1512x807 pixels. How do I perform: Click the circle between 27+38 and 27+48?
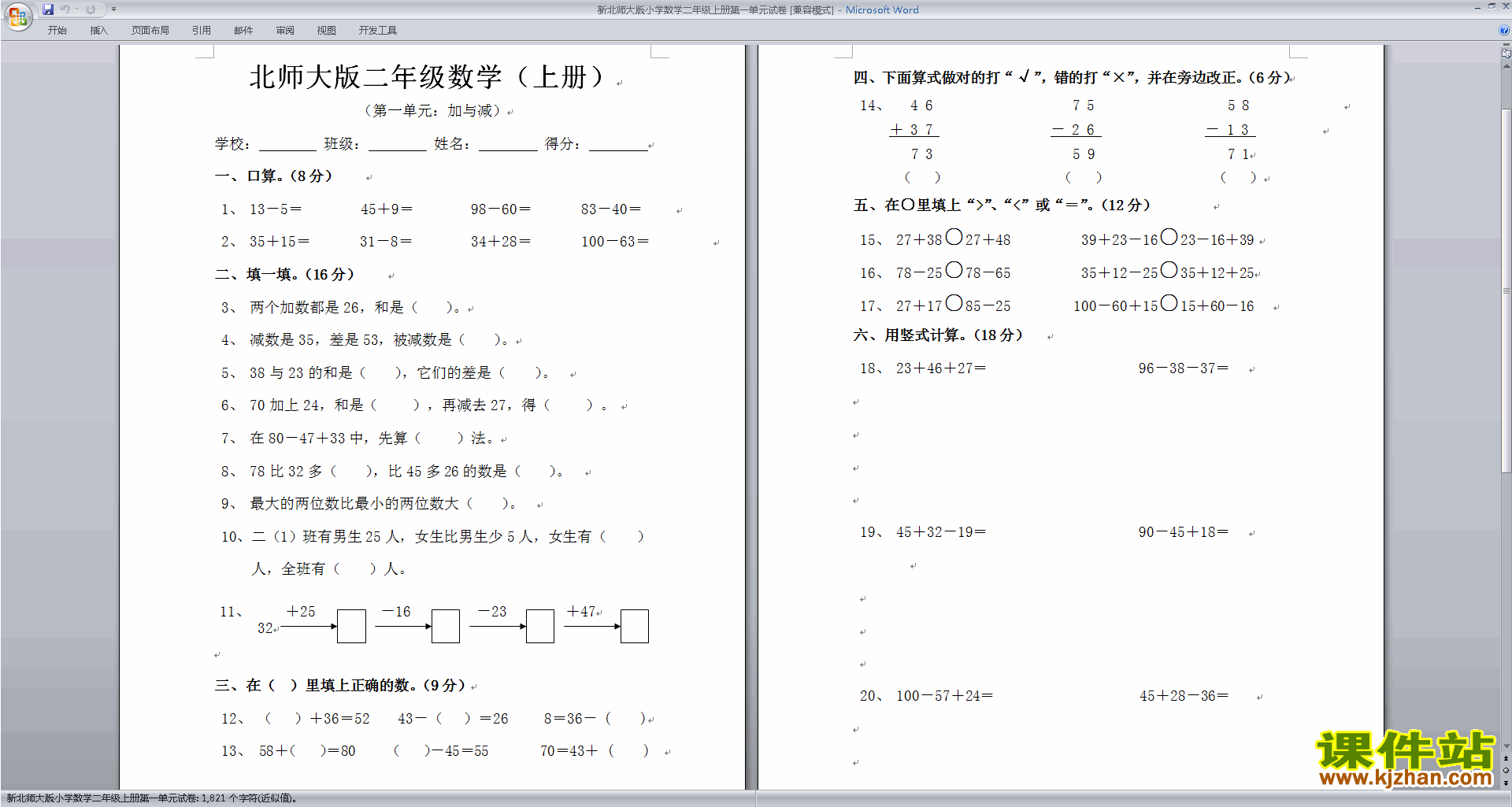(x=954, y=237)
